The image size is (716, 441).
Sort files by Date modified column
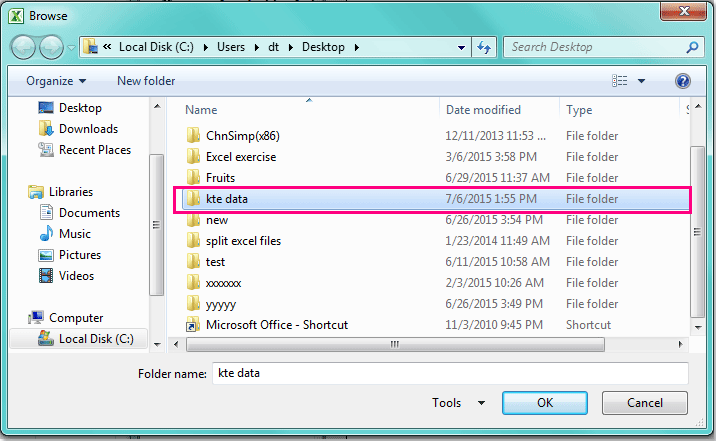pos(483,110)
